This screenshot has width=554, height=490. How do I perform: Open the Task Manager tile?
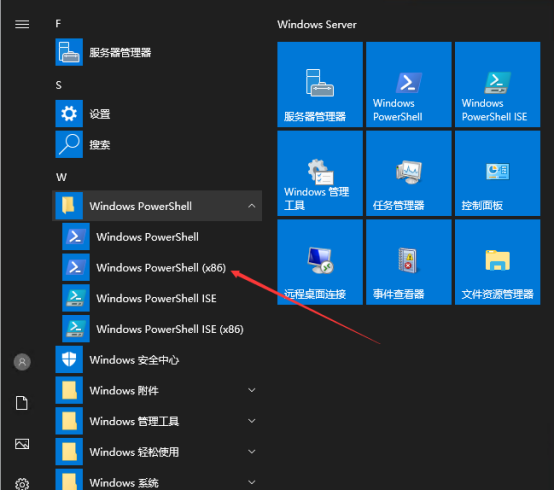409,173
